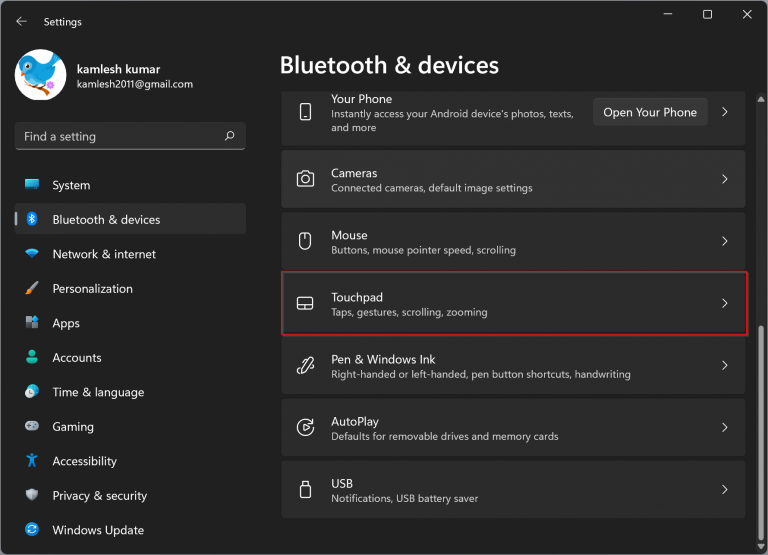Click the Bluetooth icon in the sidebar
Image resolution: width=768 pixels, height=555 pixels.
[x=32, y=219]
